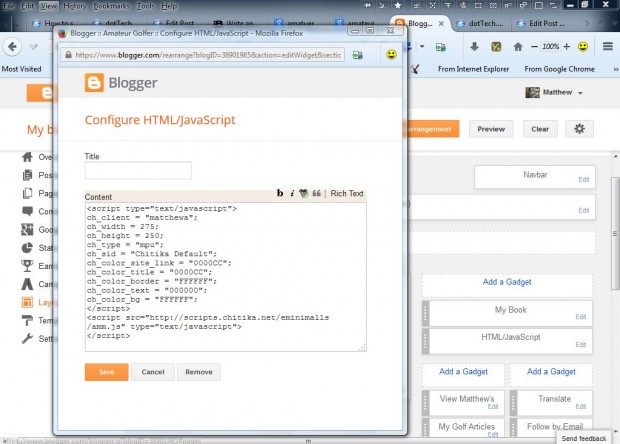Click the Save button in Configure dialog
Screen dimensions: 620x444
[106, 372]
